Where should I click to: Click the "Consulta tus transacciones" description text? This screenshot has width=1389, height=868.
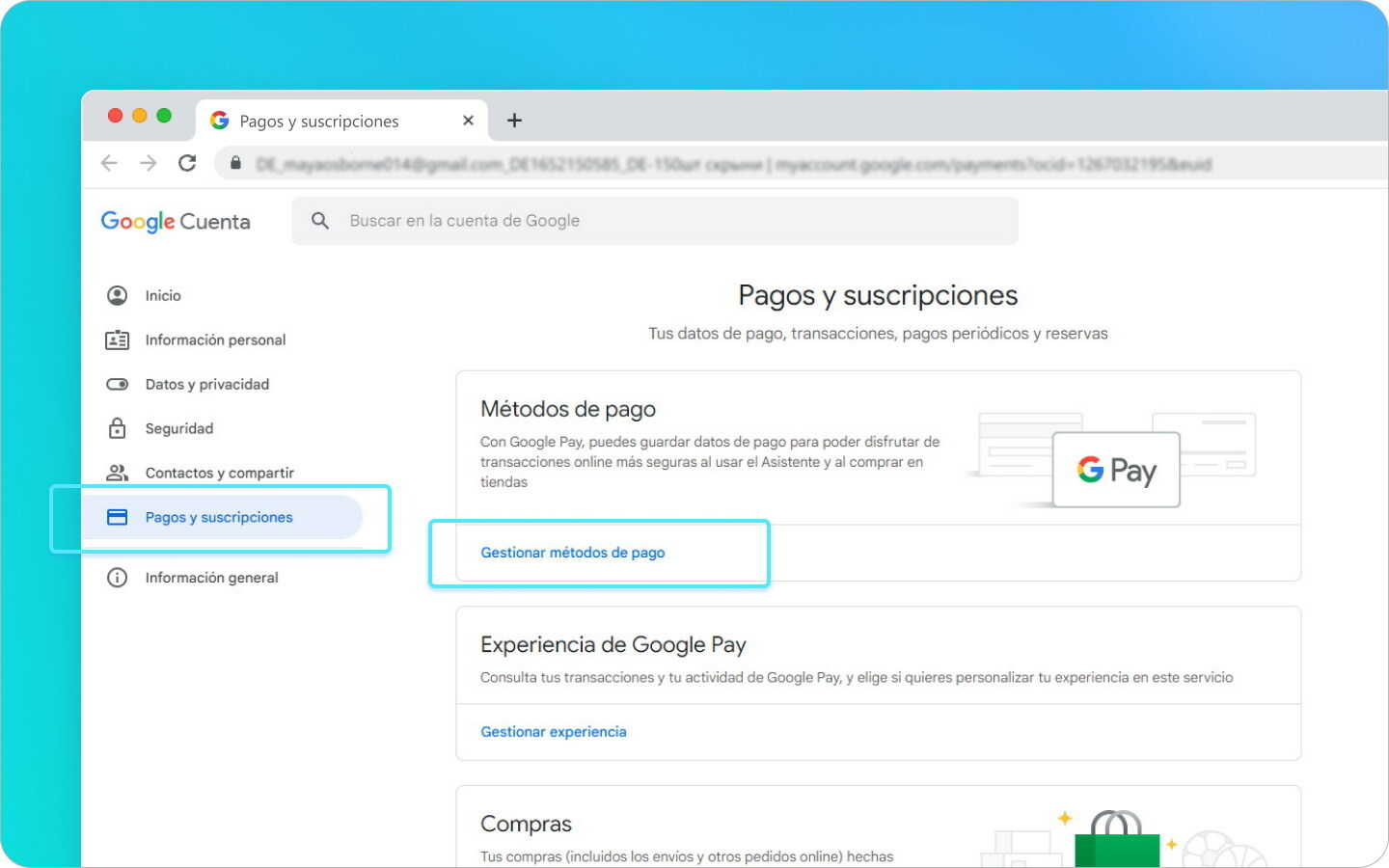pyautogui.click(x=857, y=677)
